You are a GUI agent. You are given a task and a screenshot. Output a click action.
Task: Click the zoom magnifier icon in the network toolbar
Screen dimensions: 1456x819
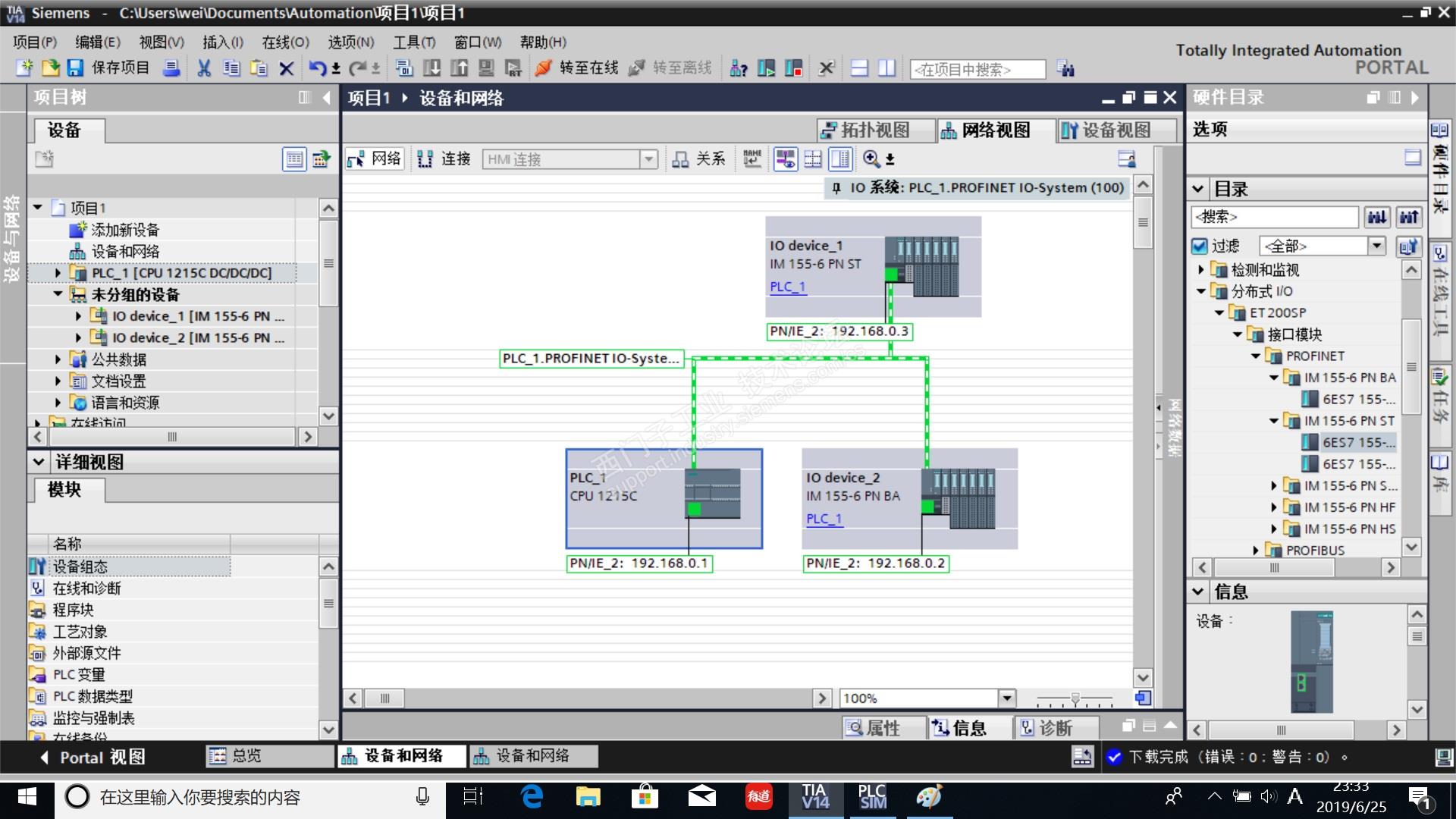pos(871,159)
